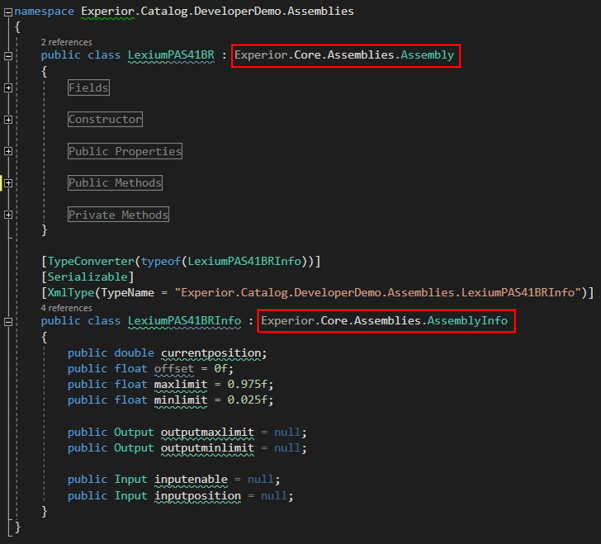Screen dimensions: 601x544
Task: Click the Input type of inputenable
Action: point(131,480)
